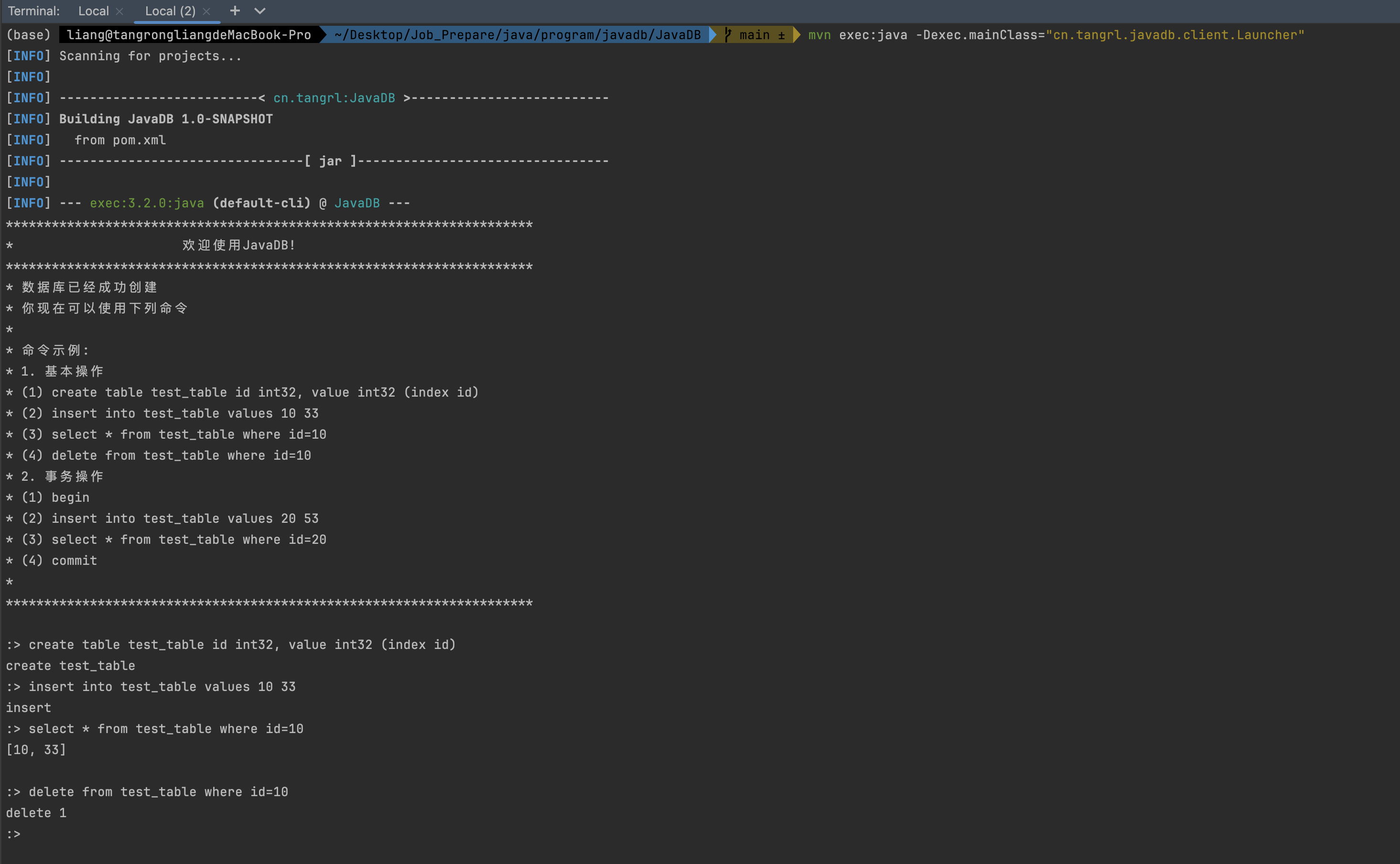Close the Local (2) terminal tab

(207, 11)
